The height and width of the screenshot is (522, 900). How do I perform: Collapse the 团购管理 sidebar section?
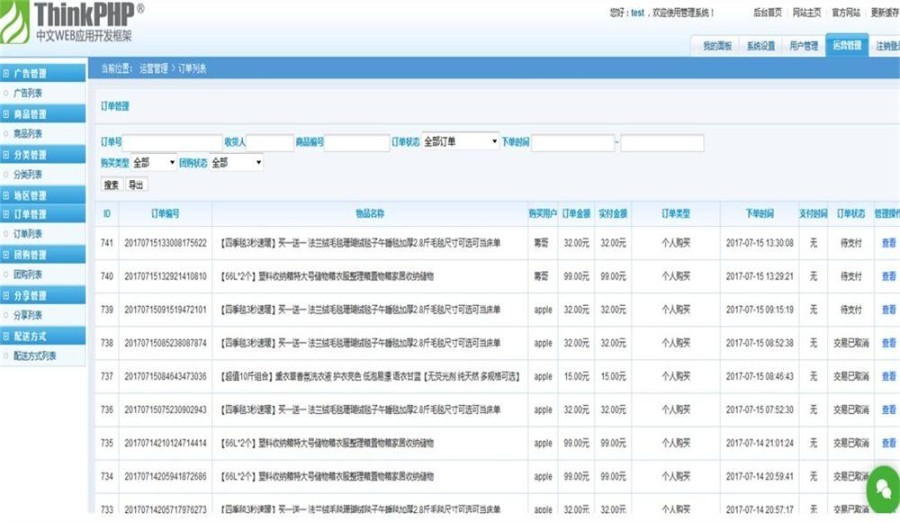pyautogui.click(x=43, y=255)
